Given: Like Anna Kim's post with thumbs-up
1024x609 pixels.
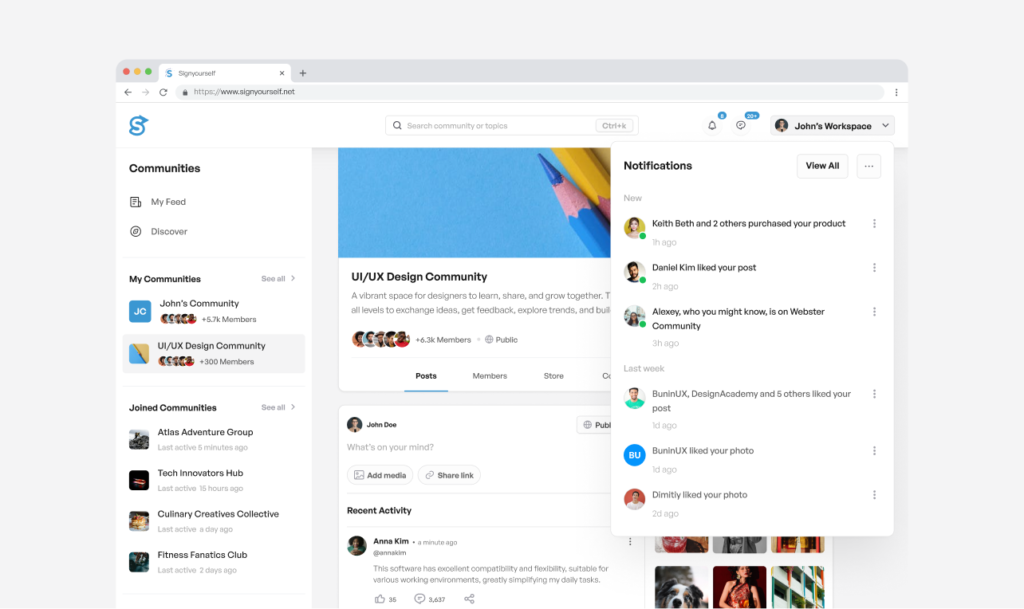Looking at the screenshot, I should 380,599.
